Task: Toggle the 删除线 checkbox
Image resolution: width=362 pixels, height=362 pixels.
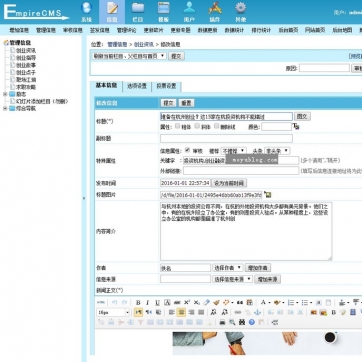Action: click(x=216, y=126)
